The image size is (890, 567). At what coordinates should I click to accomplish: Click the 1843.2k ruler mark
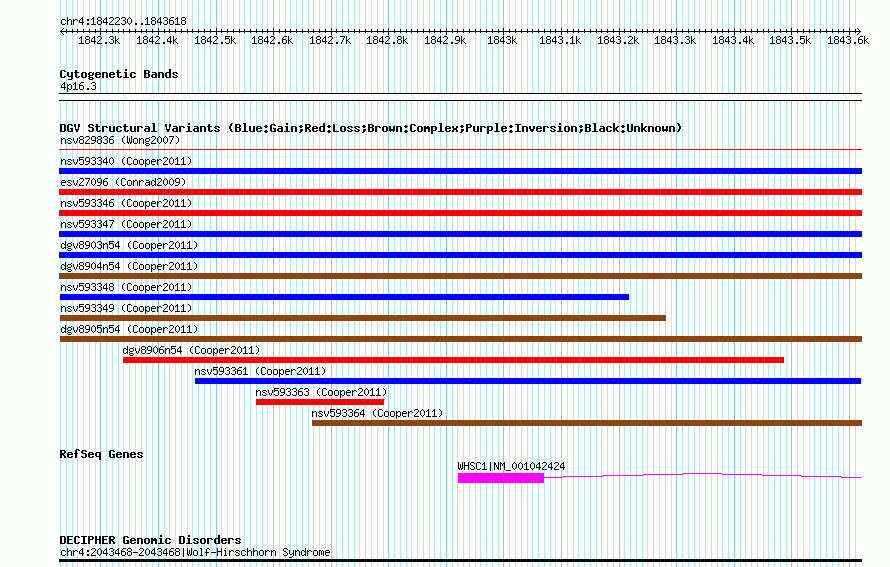pyautogui.click(x=618, y=40)
